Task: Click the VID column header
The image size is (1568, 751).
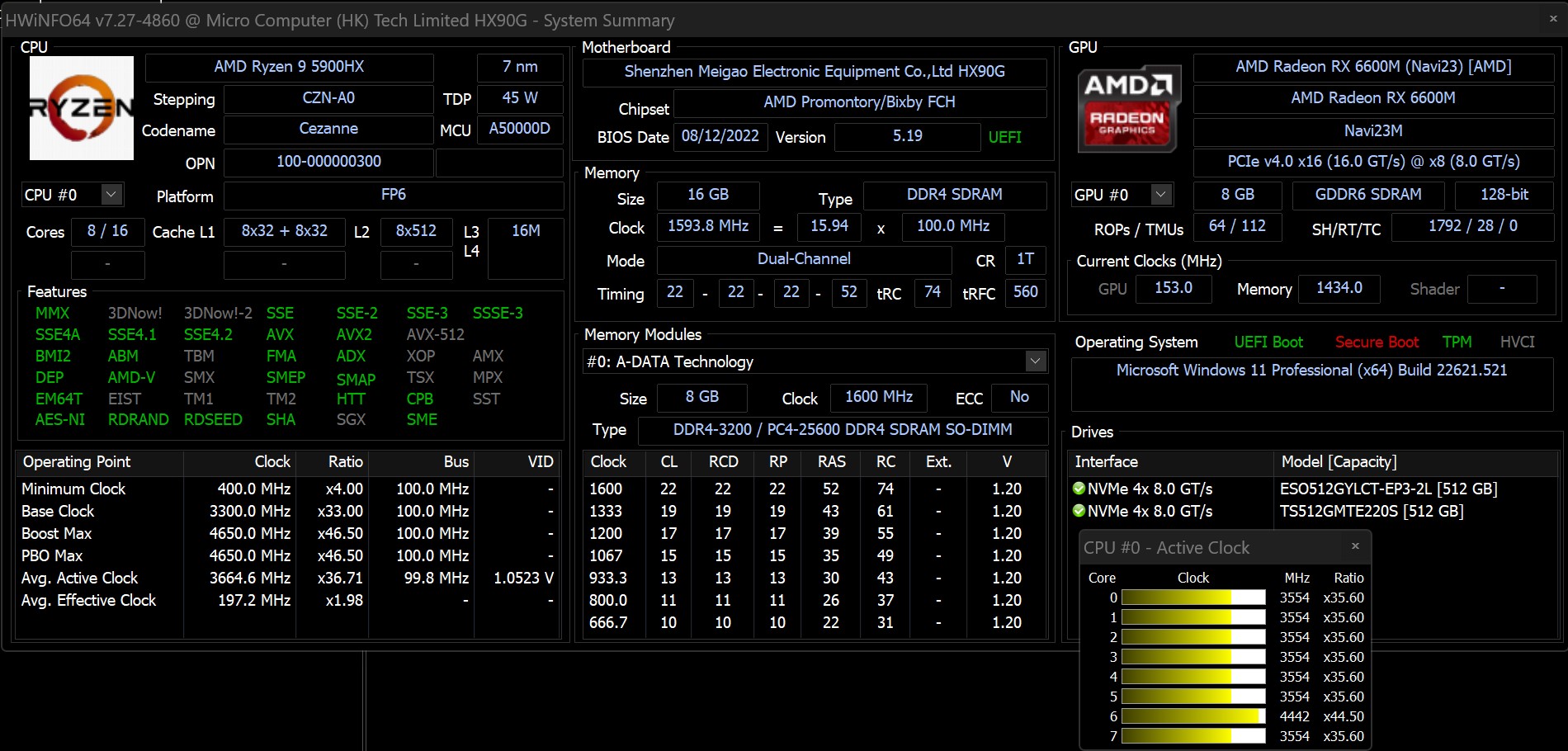Action: coord(518,462)
